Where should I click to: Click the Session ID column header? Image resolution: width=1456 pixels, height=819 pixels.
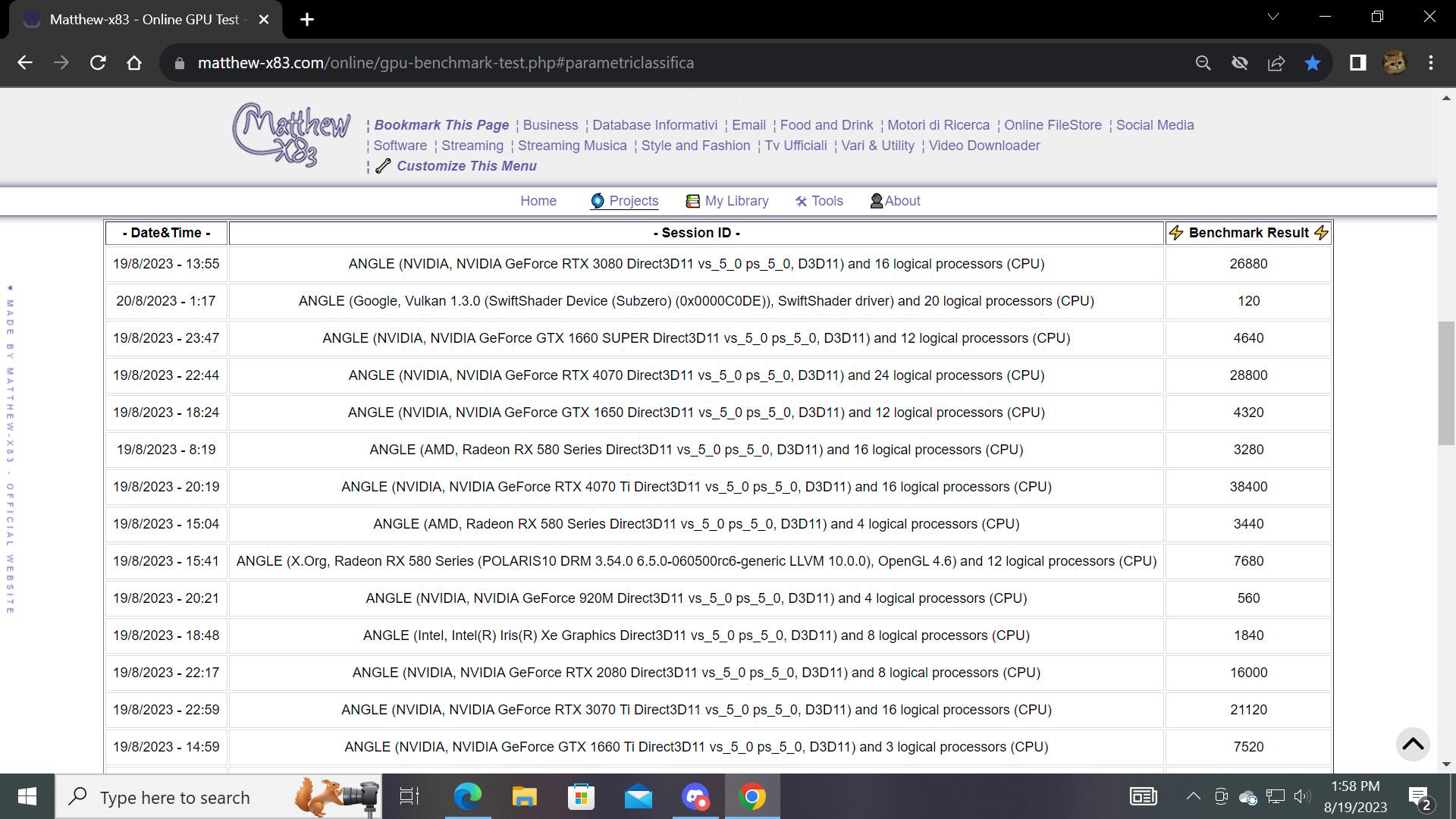click(696, 233)
